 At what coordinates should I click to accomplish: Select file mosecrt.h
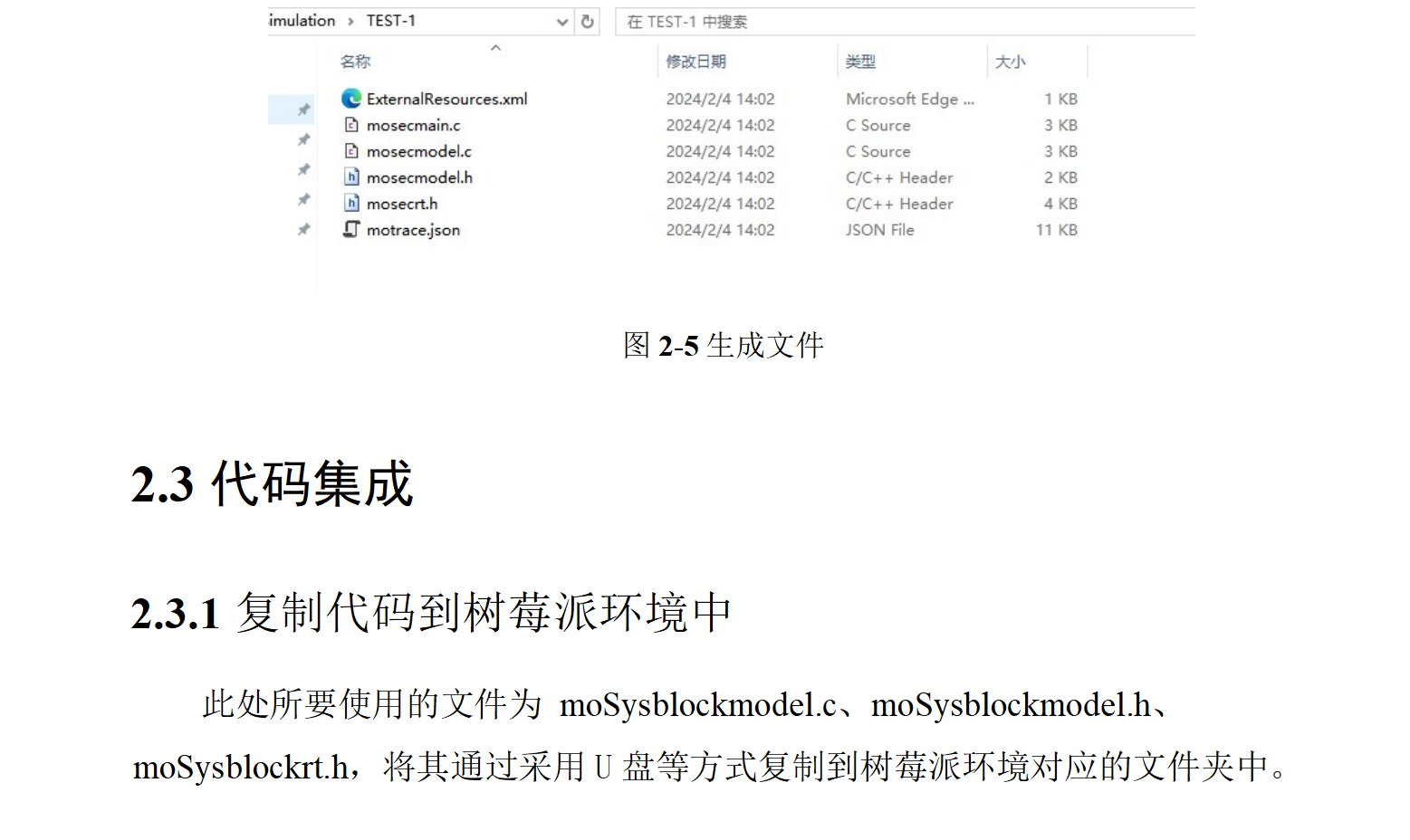402,204
